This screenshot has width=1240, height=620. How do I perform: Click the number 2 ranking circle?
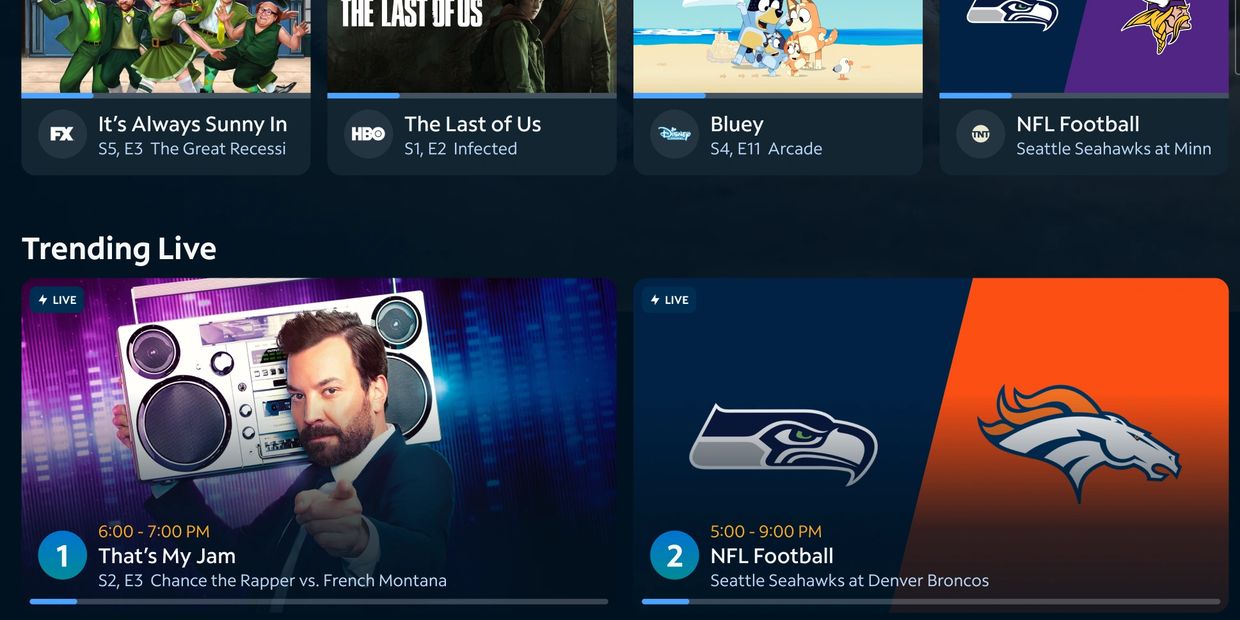[x=674, y=555]
